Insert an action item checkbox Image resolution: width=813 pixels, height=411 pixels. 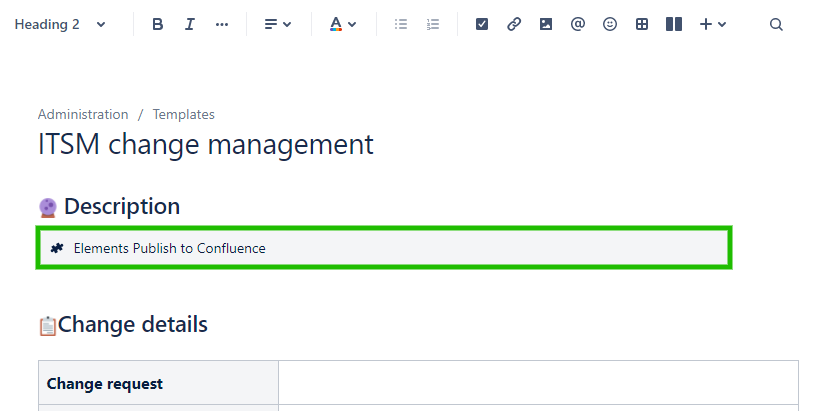[x=482, y=24]
